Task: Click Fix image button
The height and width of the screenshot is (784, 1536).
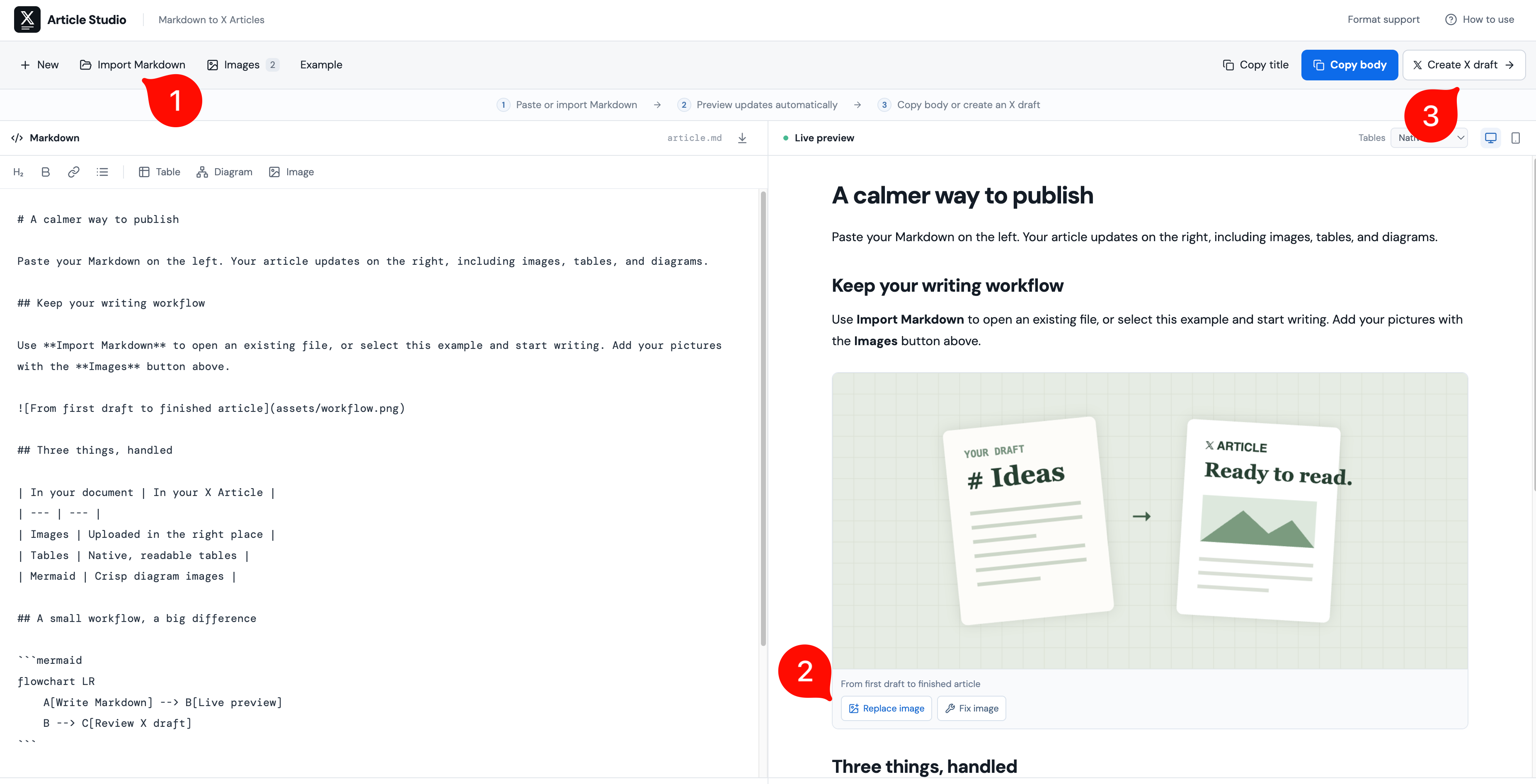Action: tap(972, 708)
